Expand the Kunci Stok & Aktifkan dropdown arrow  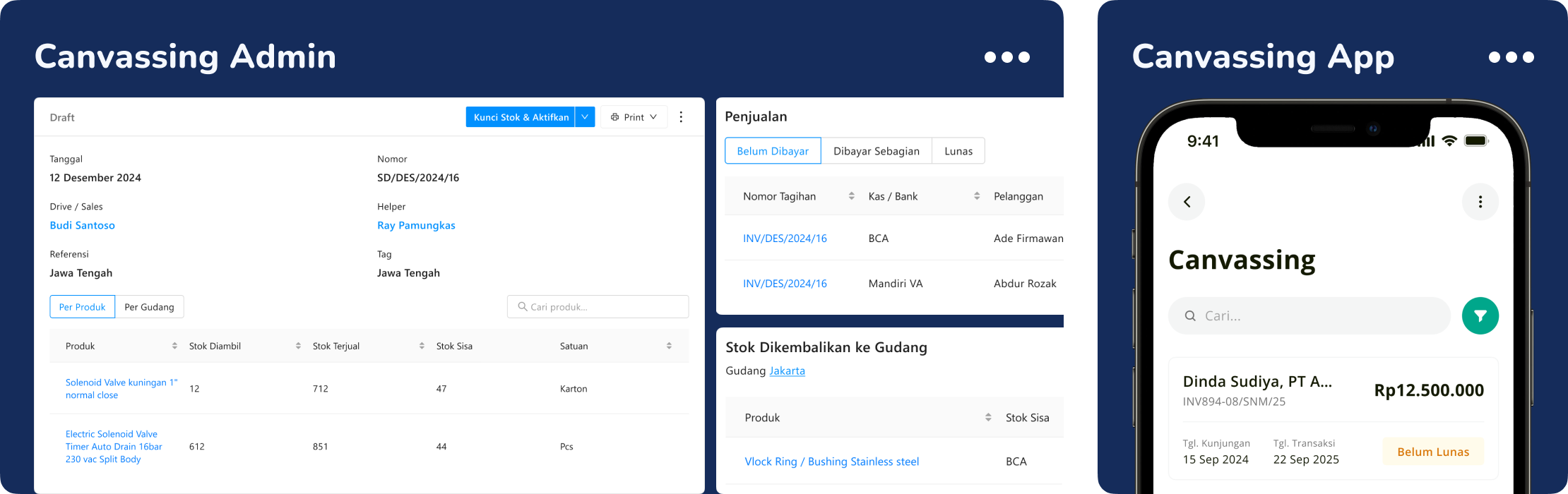point(585,117)
